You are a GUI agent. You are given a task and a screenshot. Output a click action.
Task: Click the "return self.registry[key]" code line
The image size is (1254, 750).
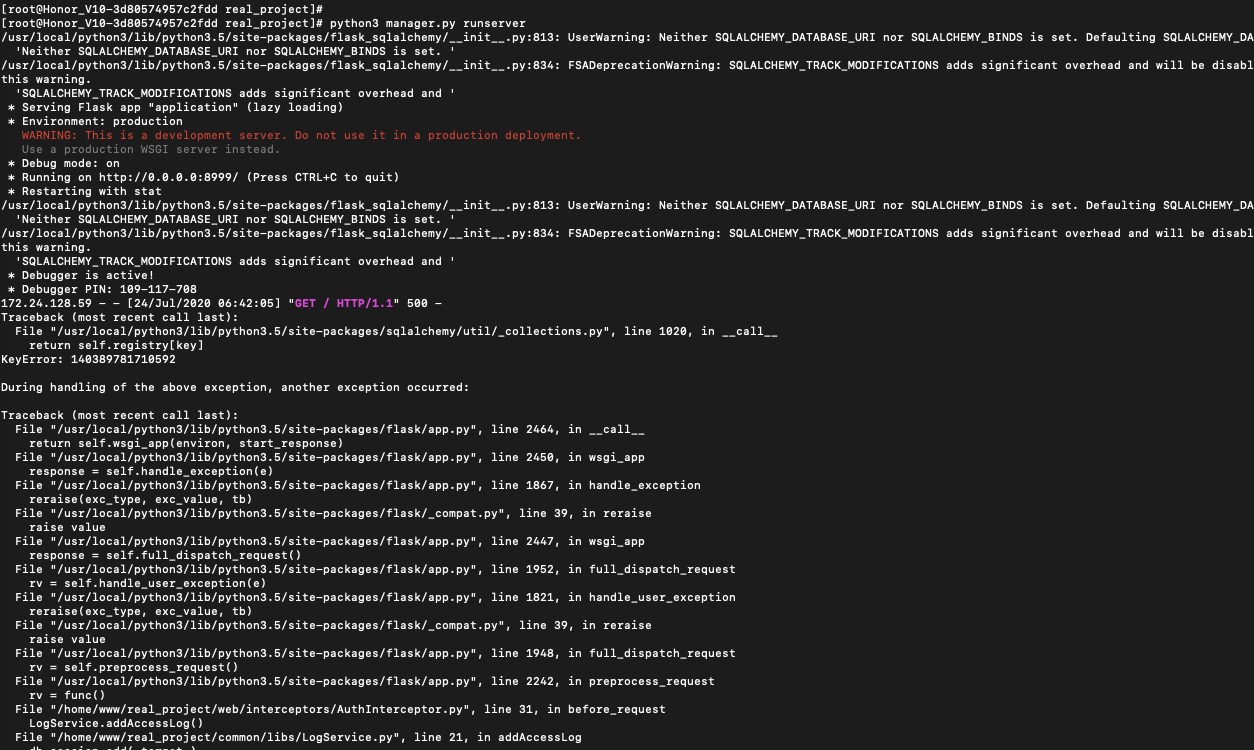click(116, 345)
